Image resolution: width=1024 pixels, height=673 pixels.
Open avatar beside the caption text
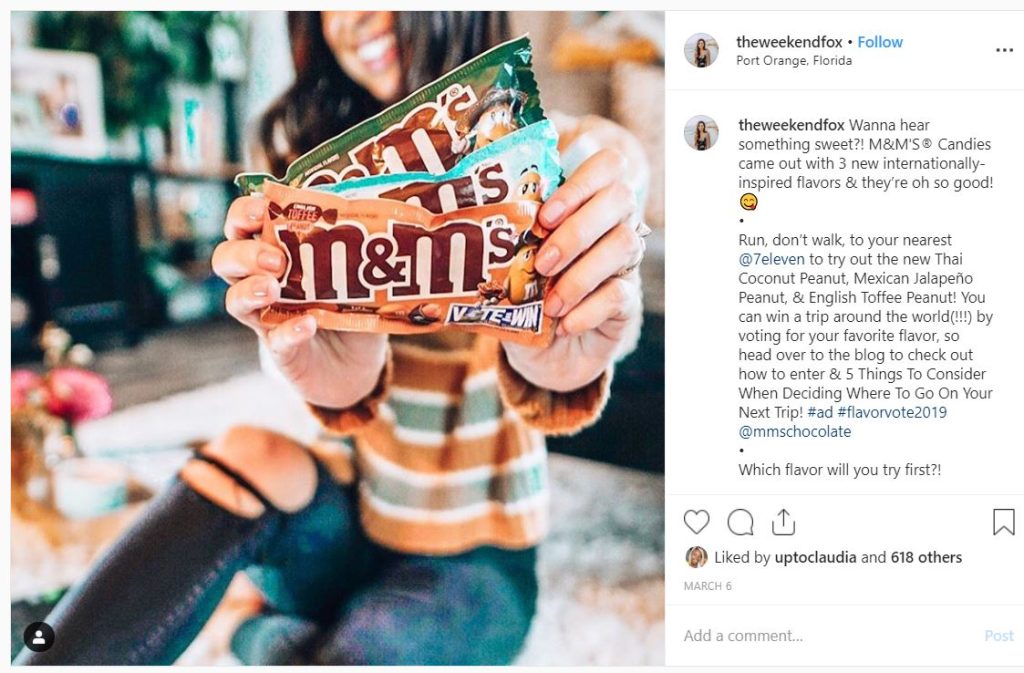pyautogui.click(x=701, y=133)
